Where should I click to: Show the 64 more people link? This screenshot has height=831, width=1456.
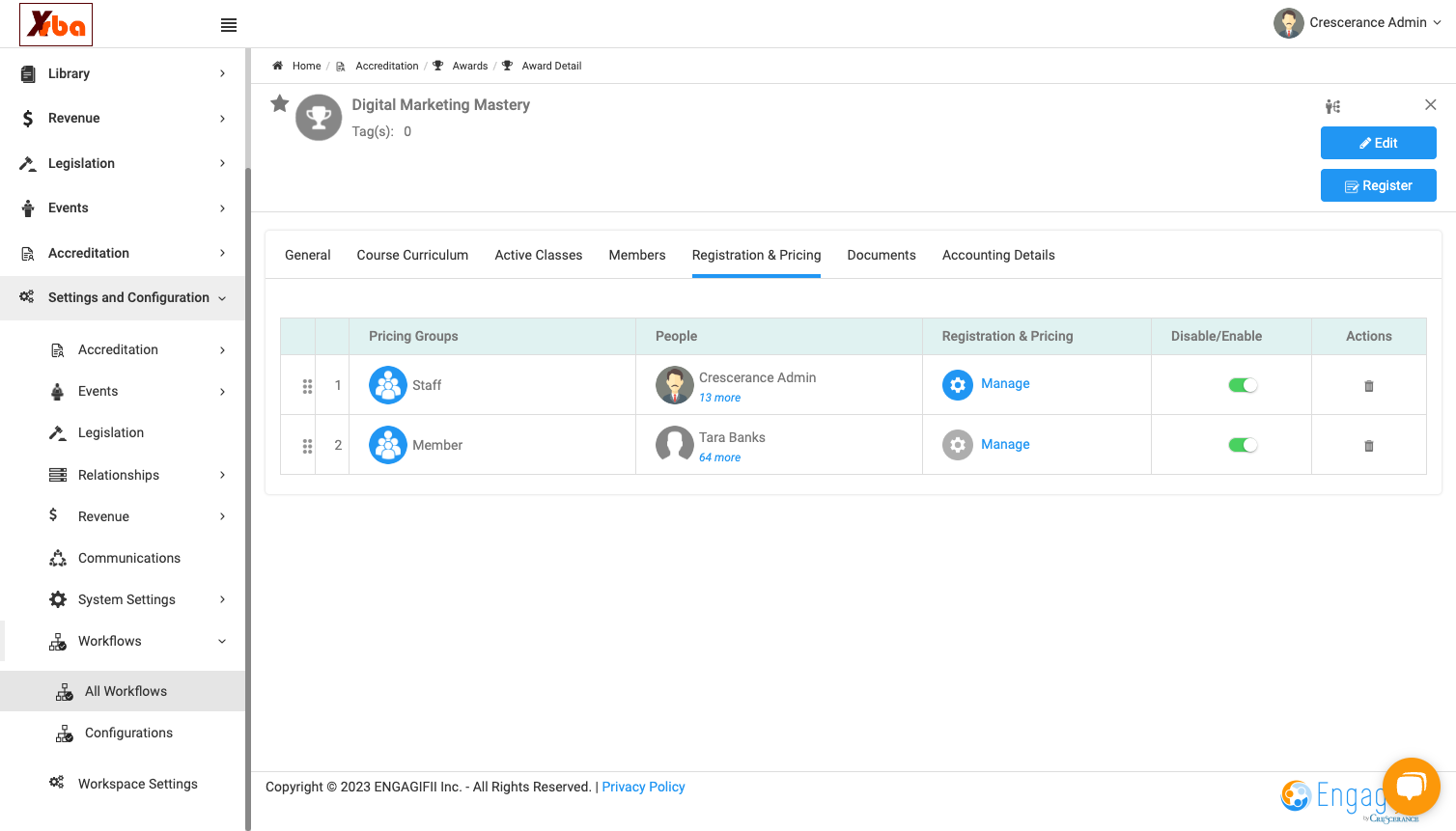[x=720, y=457]
